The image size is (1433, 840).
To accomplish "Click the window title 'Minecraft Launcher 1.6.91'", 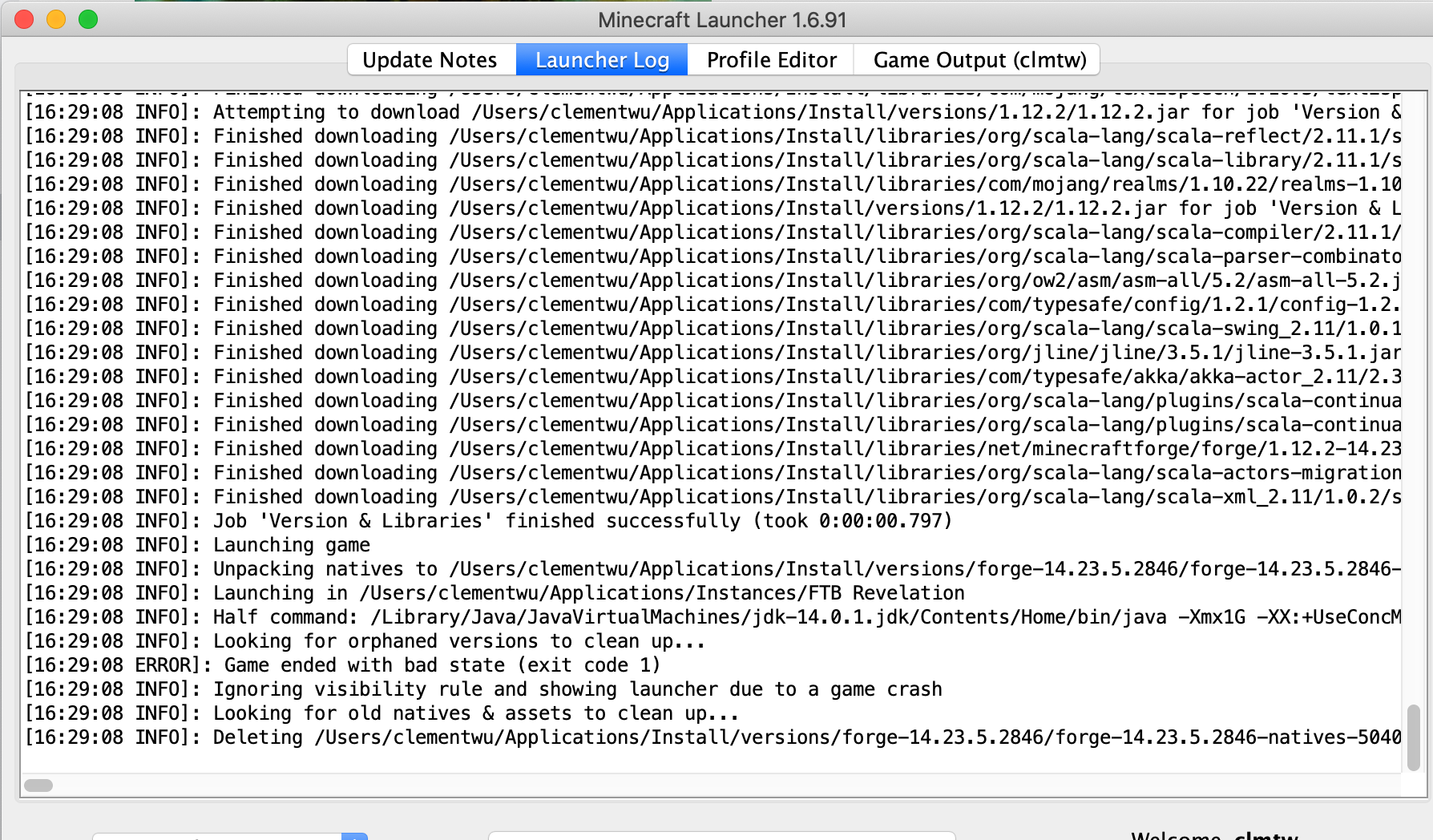I will click(722, 20).
